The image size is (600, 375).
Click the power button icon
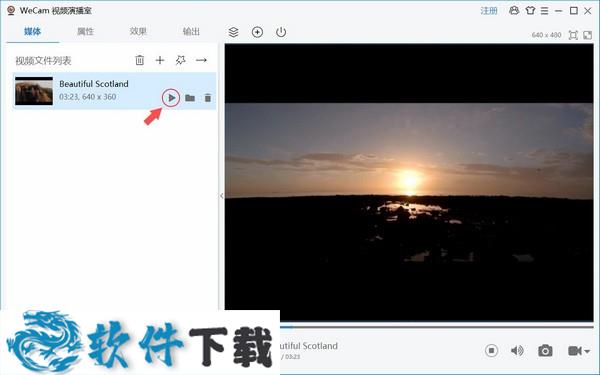(x=281, y=32)
